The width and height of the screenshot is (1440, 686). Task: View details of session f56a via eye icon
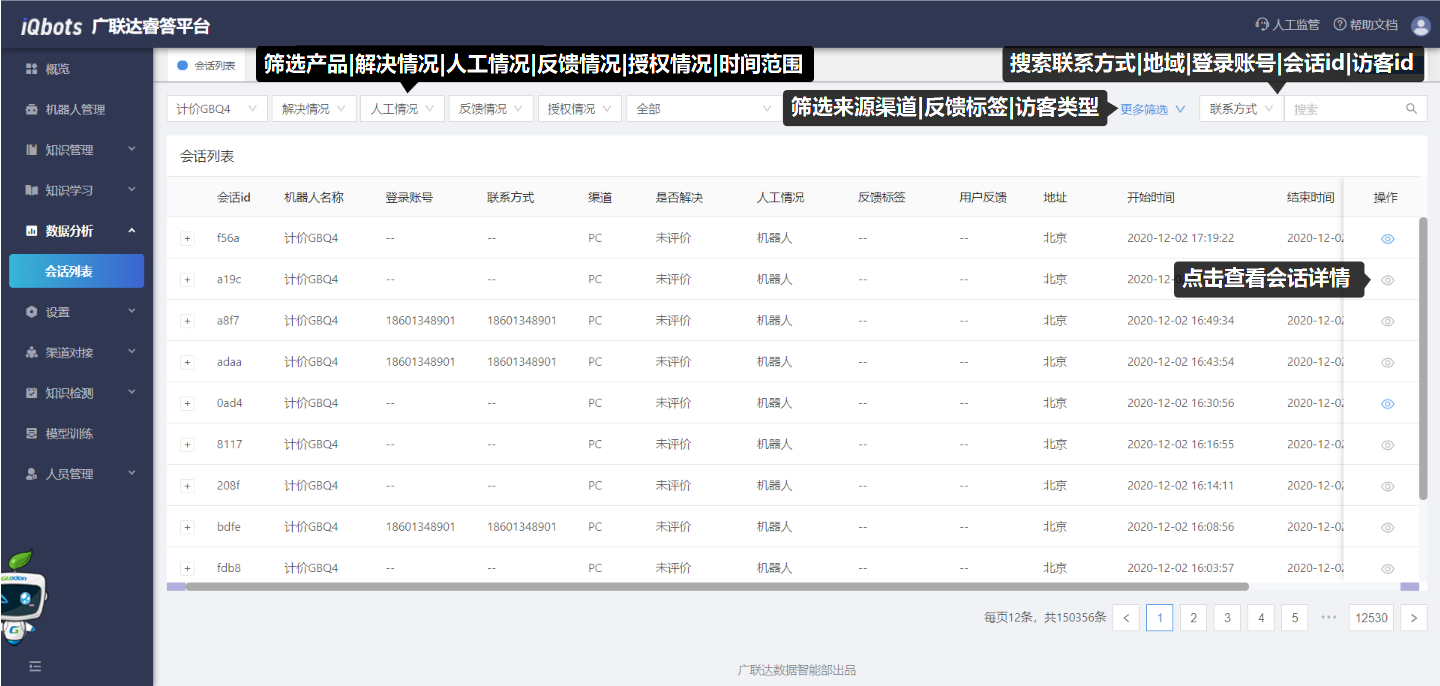(x=1387, y=239)
